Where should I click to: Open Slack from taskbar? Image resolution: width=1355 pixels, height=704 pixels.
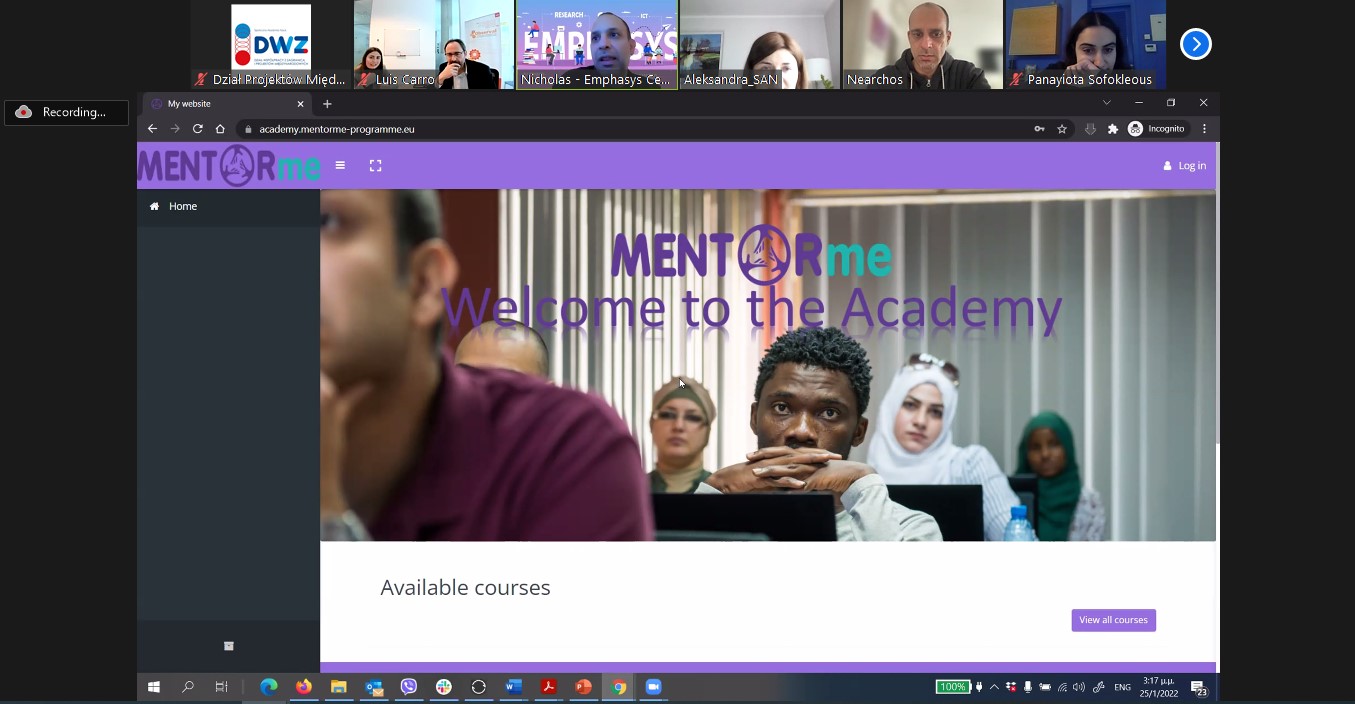click(x=444, y=687)
